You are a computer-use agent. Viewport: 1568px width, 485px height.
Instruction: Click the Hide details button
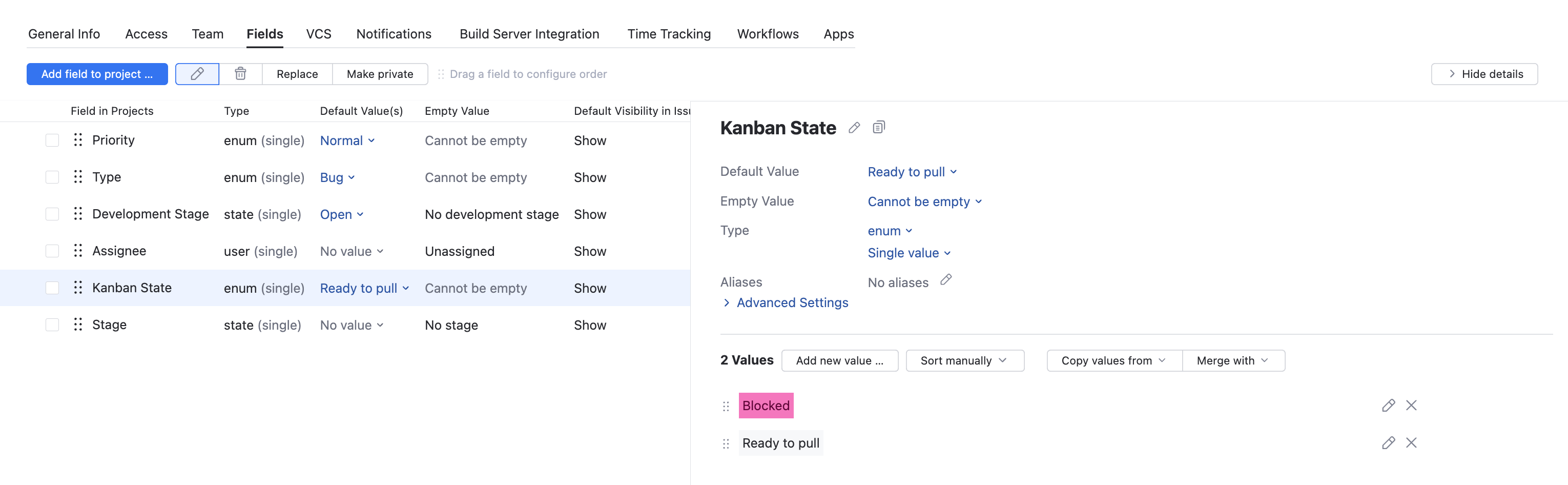pyautogui.click(x=1484, y=74)
